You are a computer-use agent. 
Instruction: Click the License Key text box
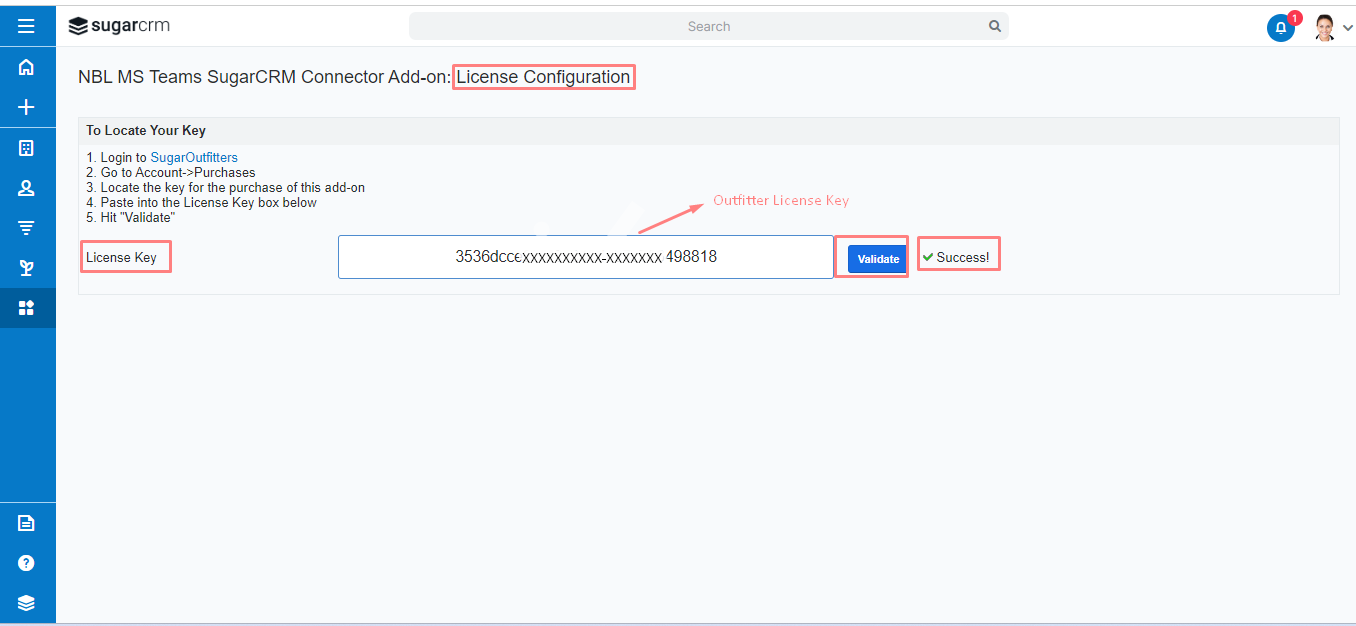[586, 257]
